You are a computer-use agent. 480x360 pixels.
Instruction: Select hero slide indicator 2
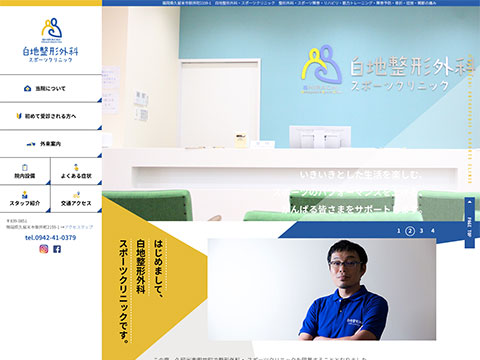[x=410, y=231]
